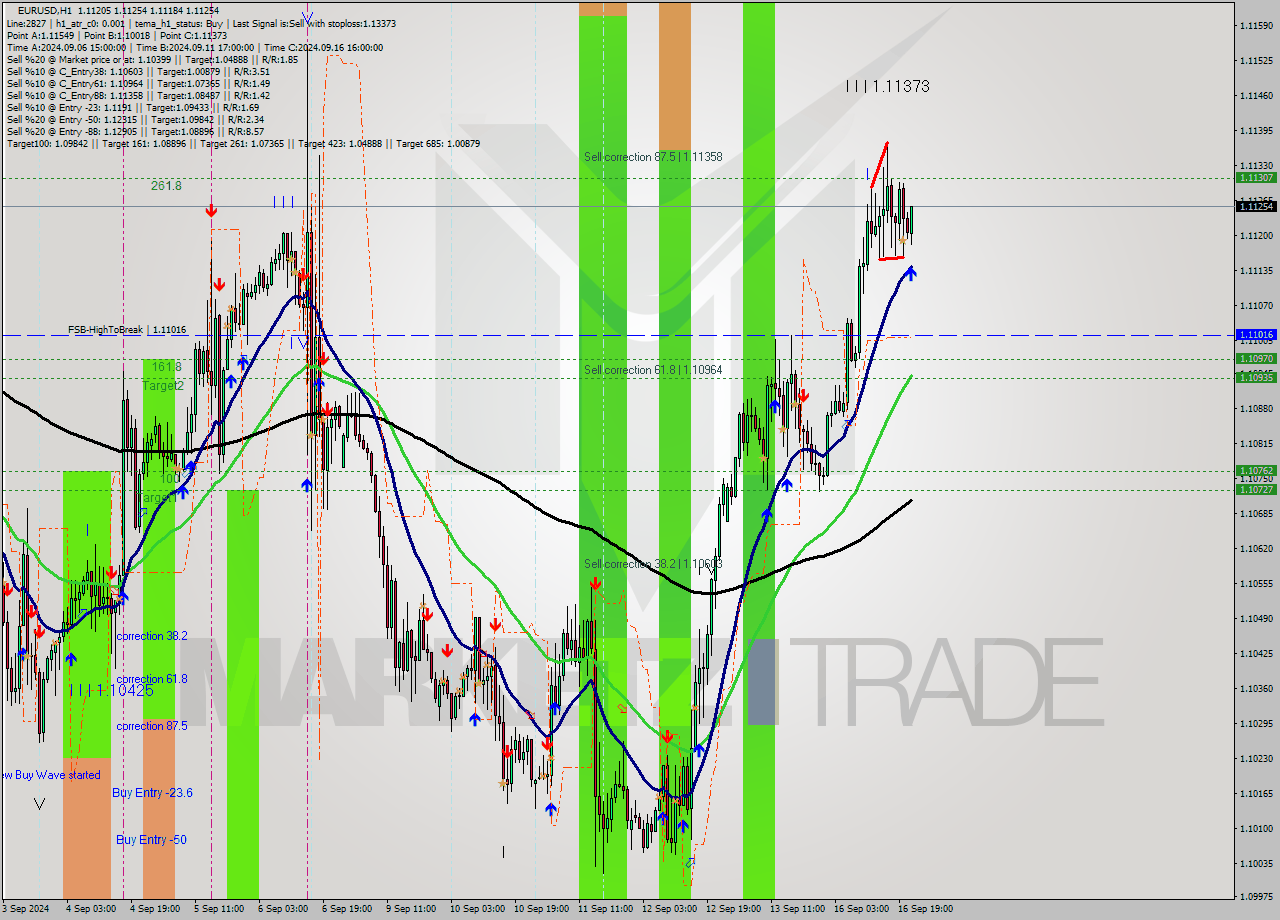This screenshot has width=1280, height=920.
Task: Click the Time A:2024.09.06 15:00:00 line
Action: point(195,47)
